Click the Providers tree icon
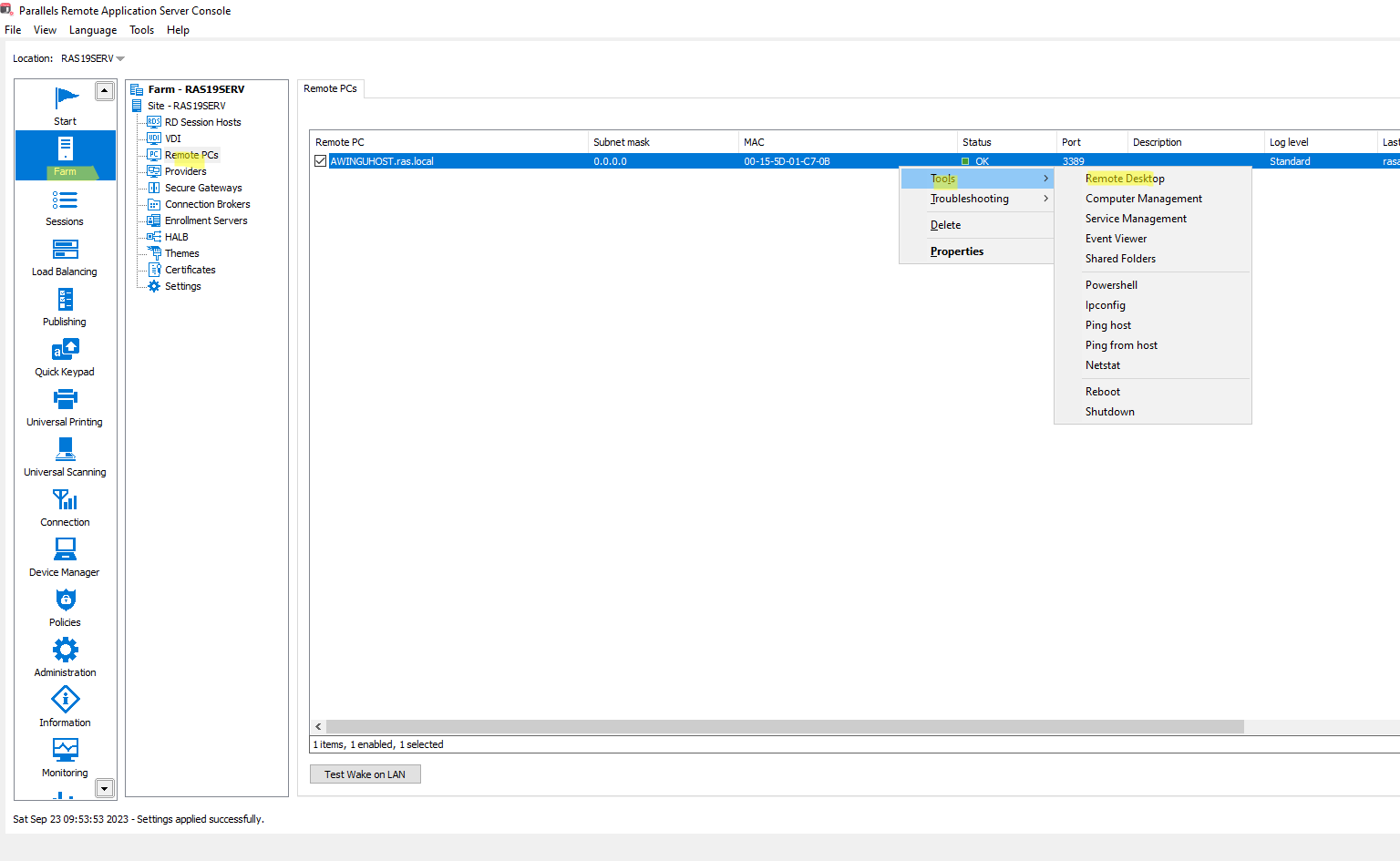This screenshot has width=1400, height=861. coord(154,171)
